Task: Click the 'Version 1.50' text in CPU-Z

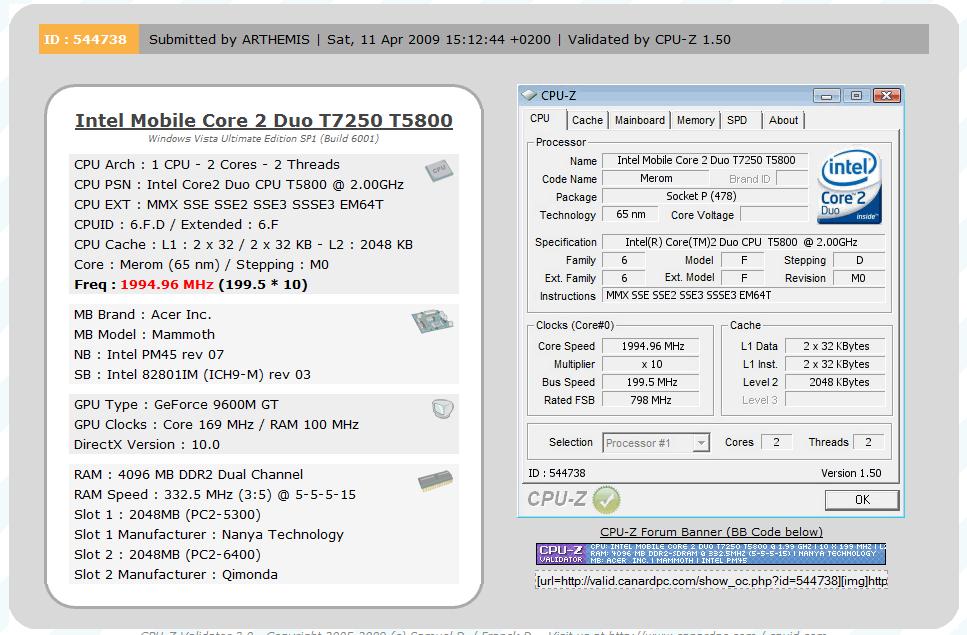Action: pos(851,473)
